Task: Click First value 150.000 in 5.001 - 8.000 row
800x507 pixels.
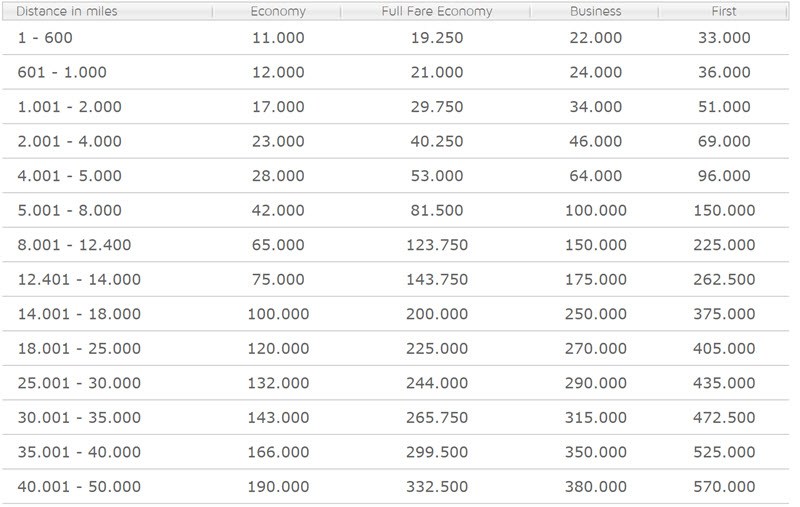Action: click(x=724, y=210)
